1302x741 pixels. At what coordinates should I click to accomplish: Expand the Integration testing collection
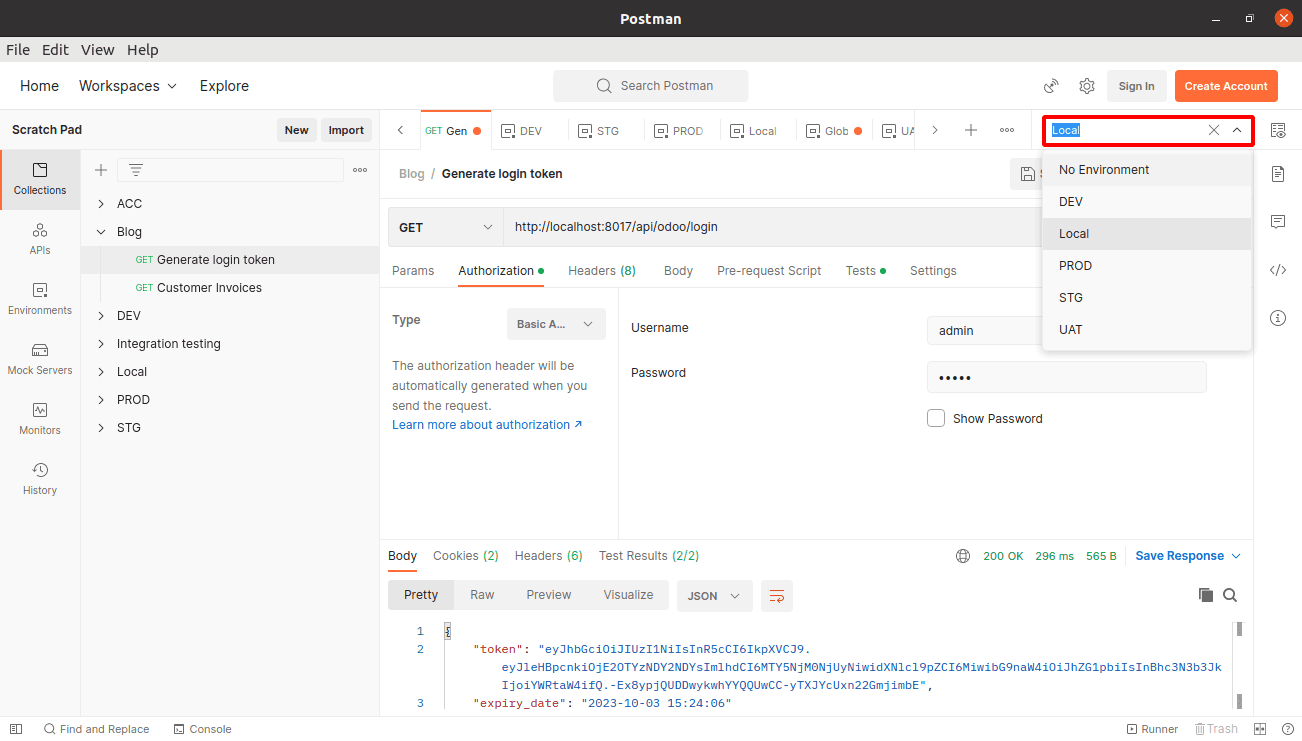tap(101, 343)
